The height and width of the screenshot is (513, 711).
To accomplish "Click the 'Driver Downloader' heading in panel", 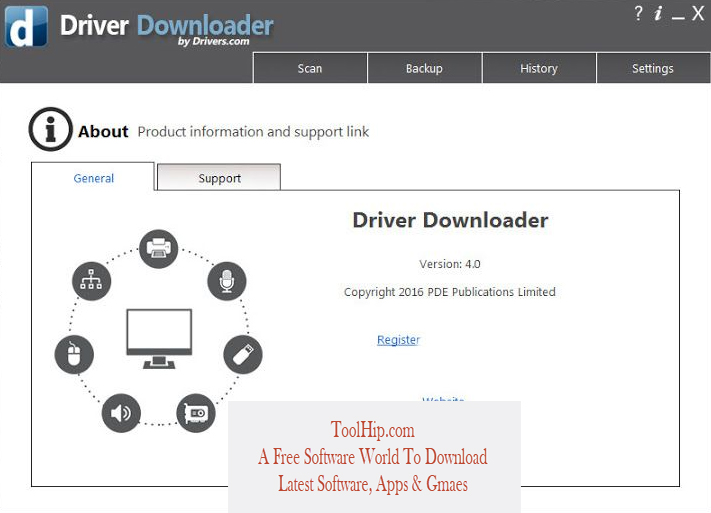I will [450, 220].
